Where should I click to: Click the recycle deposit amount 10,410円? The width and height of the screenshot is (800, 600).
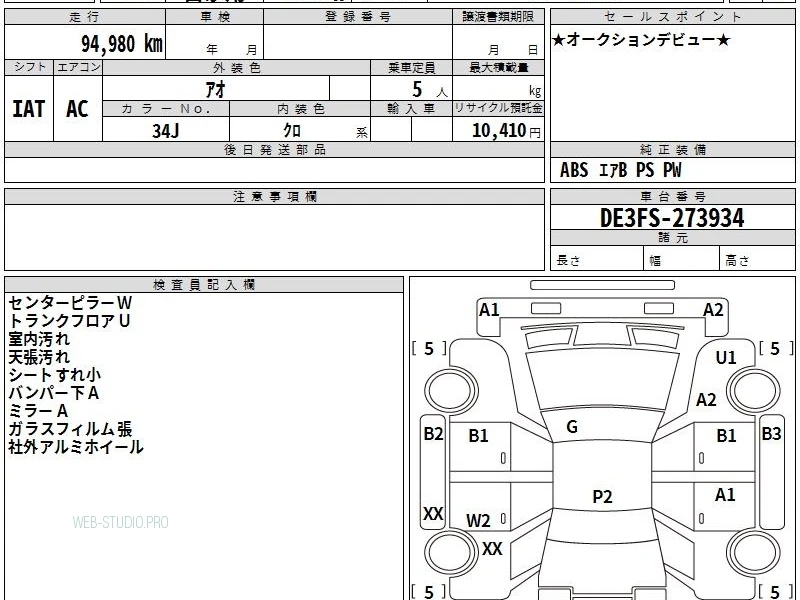click(506, 131)
